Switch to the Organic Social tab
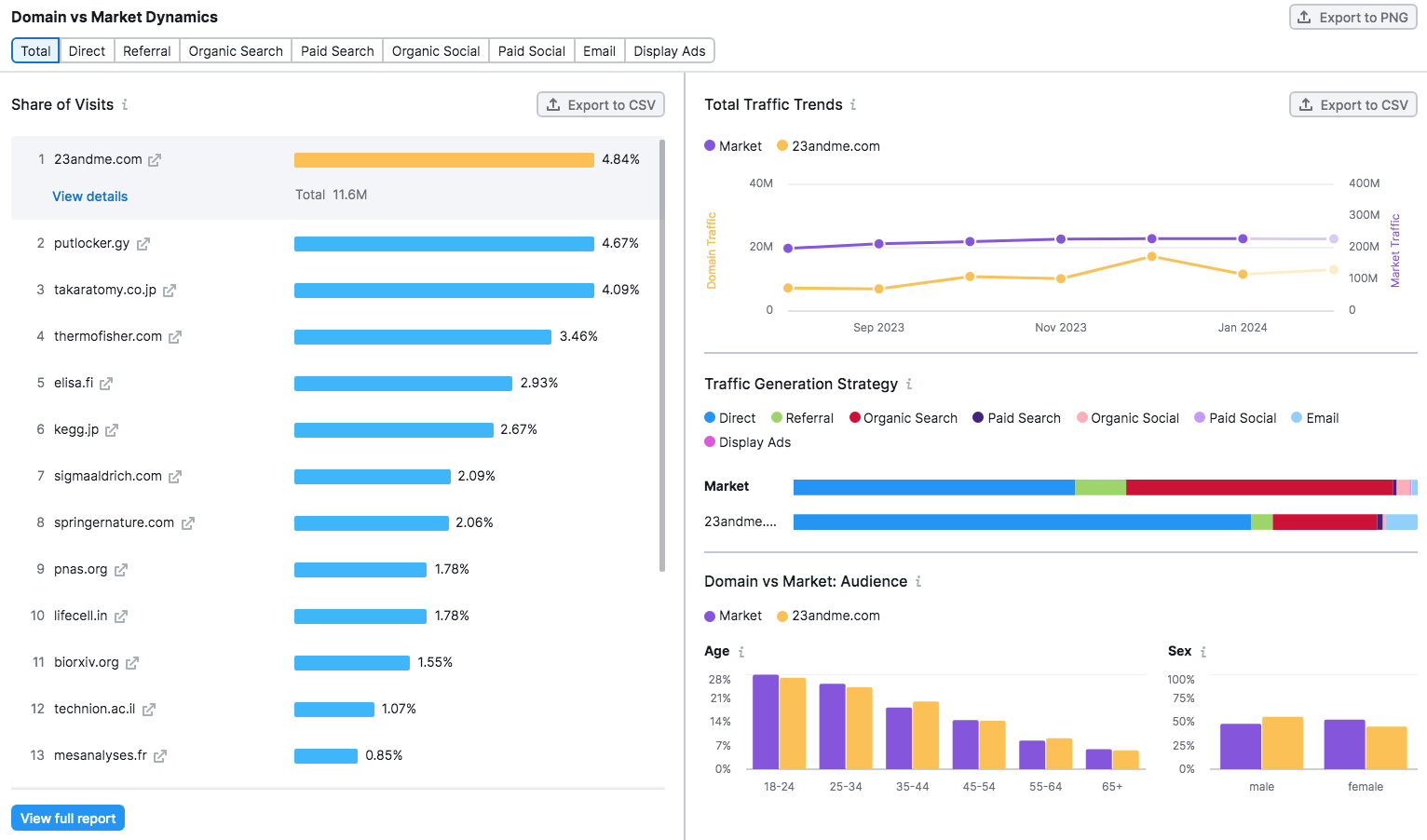This screenshot has height=840, width=1427. tap(436, 51)
